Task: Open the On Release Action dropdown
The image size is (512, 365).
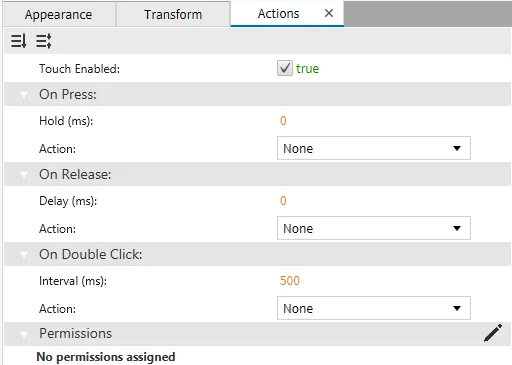Action: 374,228
